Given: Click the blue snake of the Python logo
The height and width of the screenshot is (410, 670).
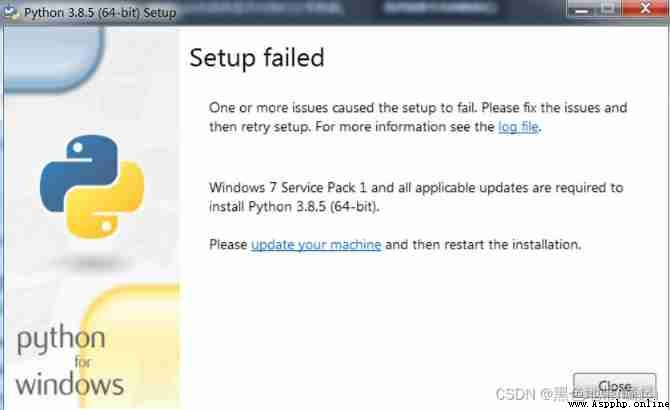Looking at the screenshot, I should point(79,173).
